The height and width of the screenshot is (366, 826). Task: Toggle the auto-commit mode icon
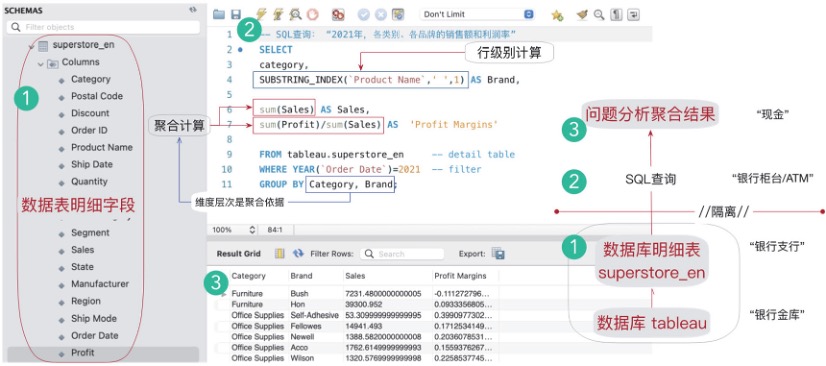coord(398,15)
